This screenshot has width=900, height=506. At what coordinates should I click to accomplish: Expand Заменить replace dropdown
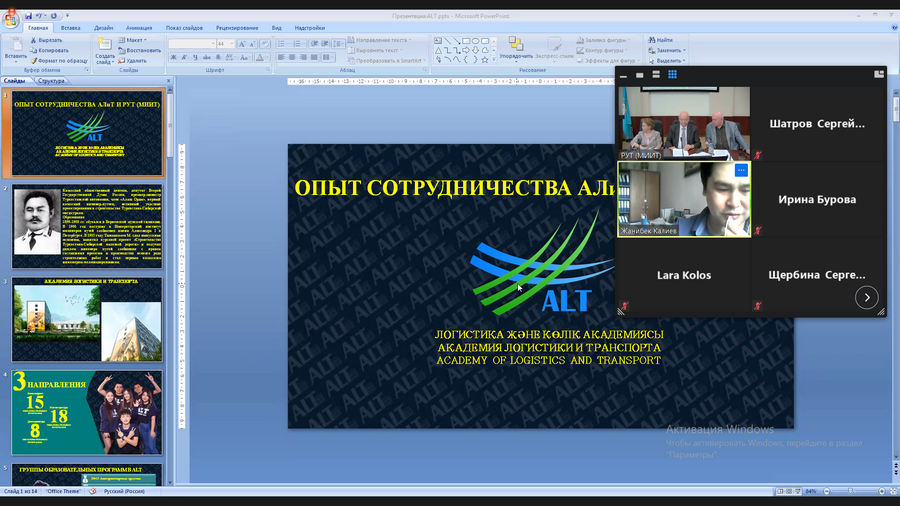[x=667, y=50]
